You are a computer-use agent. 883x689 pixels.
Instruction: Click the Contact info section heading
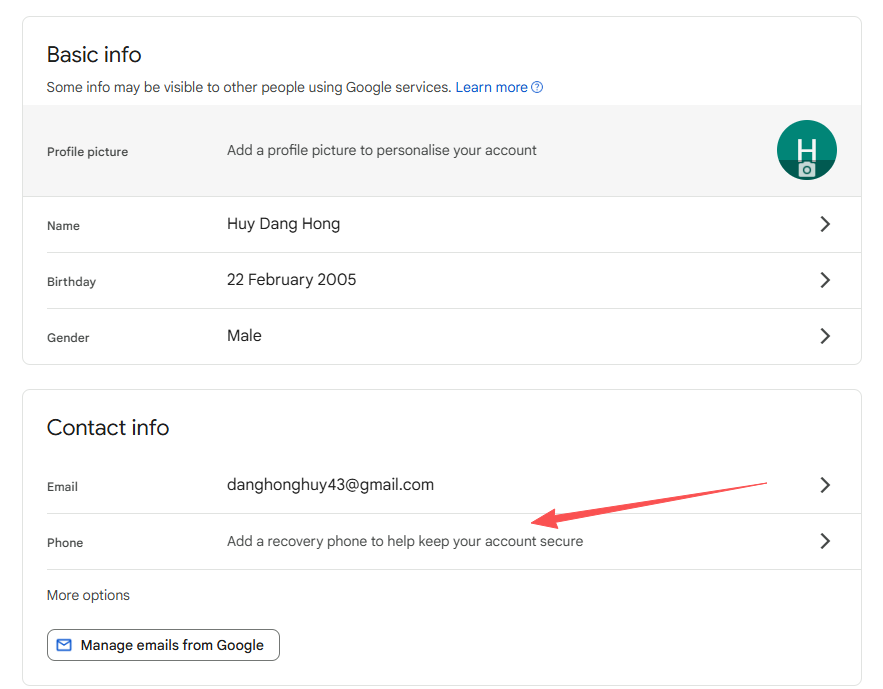point(108,427)
